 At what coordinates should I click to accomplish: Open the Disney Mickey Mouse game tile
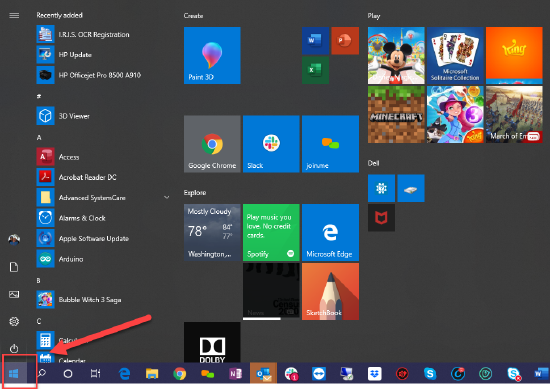tap(396, 55)
